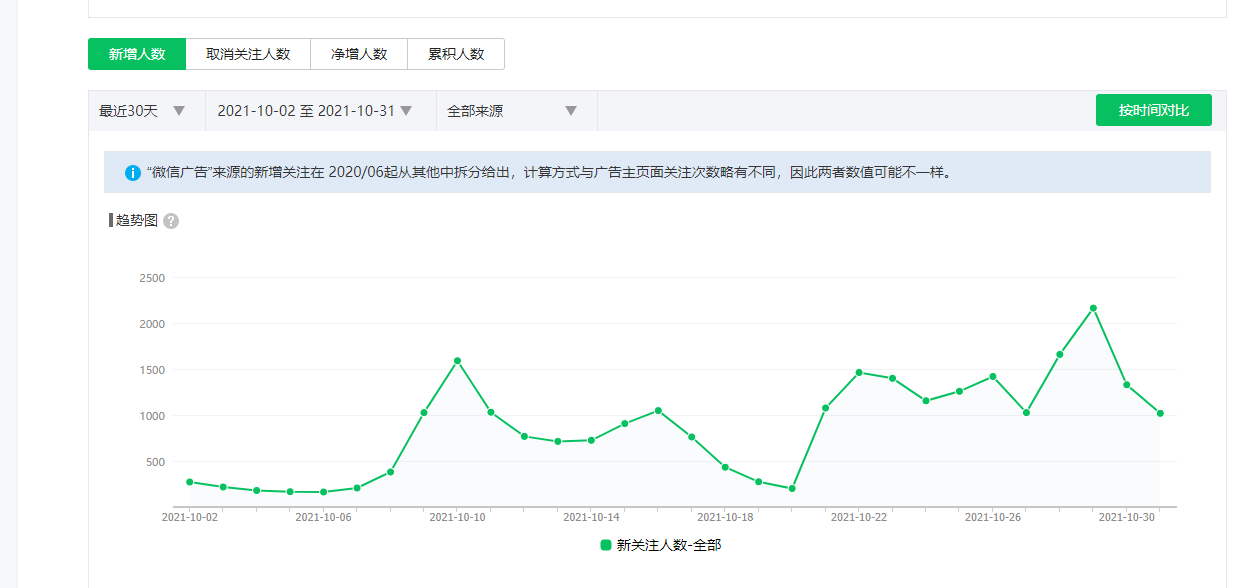Select the first data point at 2021-10-02
This screenshot has width=1251, height=588.
pyautogui.click(x=189, y=482)
